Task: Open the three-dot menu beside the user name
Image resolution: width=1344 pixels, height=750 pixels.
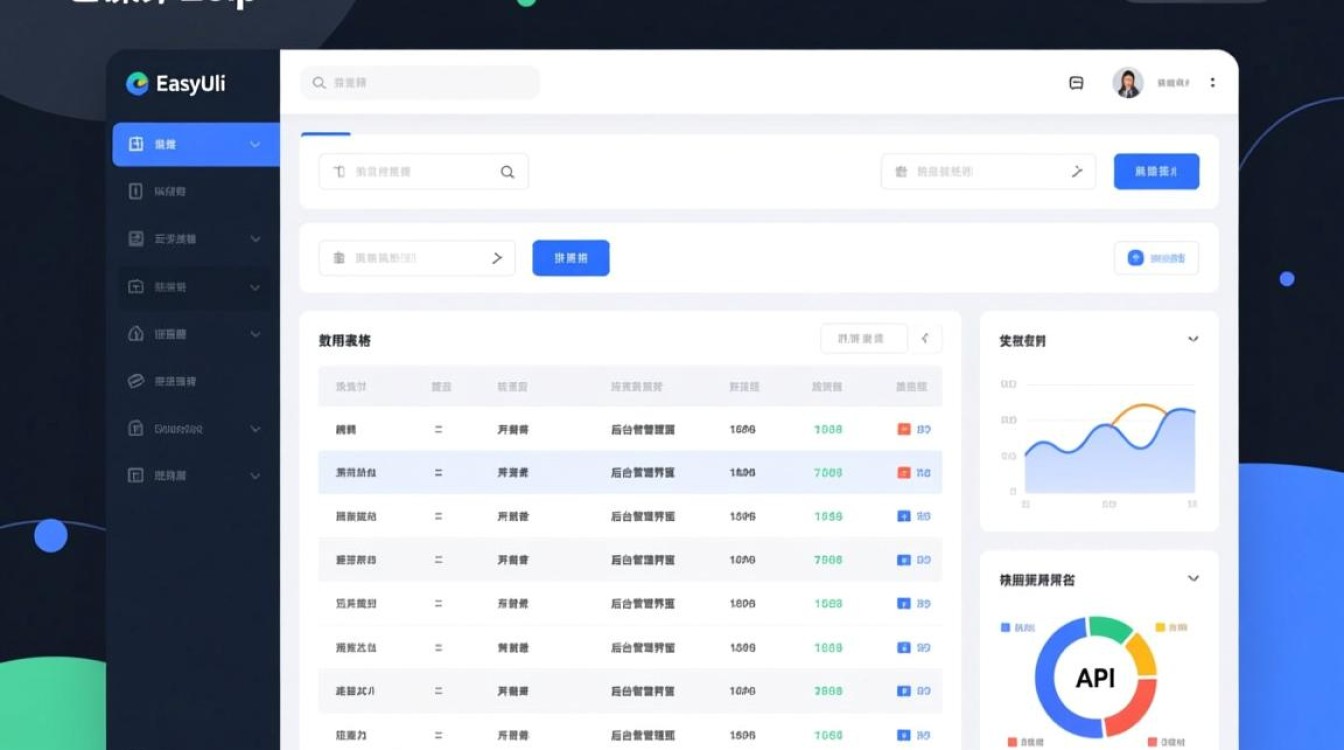Action: (x=1212, y=83)
